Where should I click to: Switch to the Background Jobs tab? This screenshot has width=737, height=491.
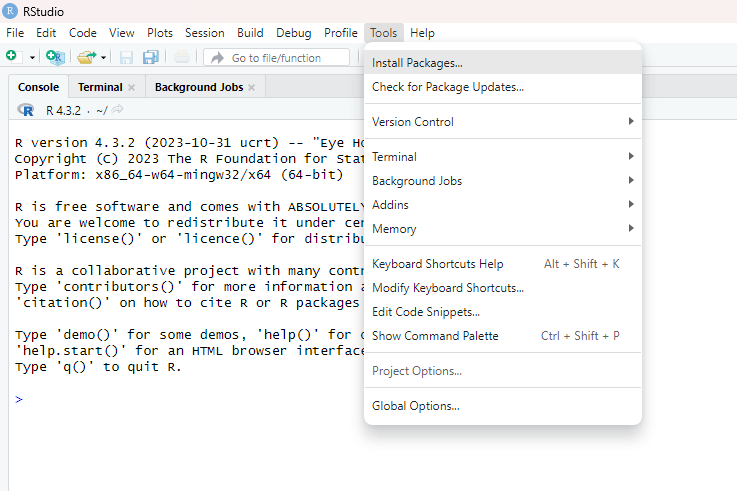point(198,87)
